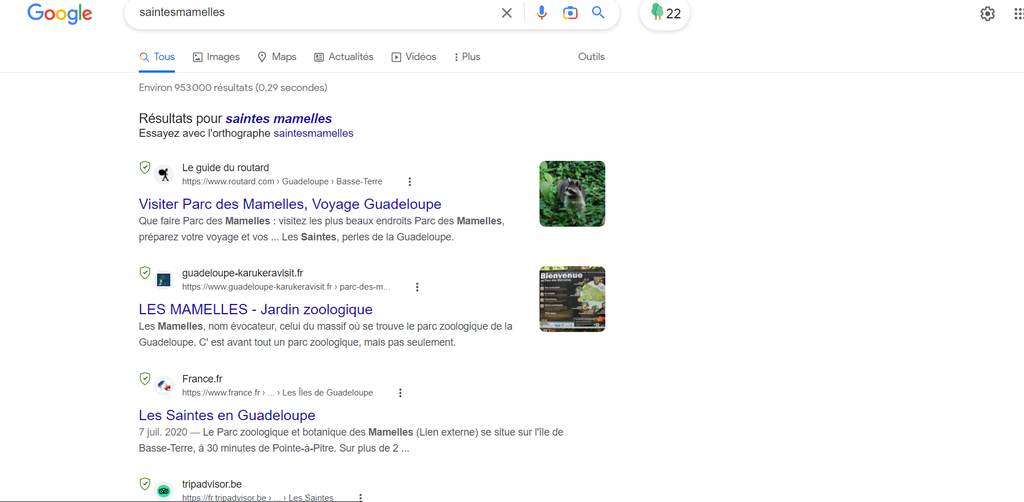Open three-dot menu for guadeloupe-karukeravisit result
Screen dimensions: 1024x502
(417, 287)
